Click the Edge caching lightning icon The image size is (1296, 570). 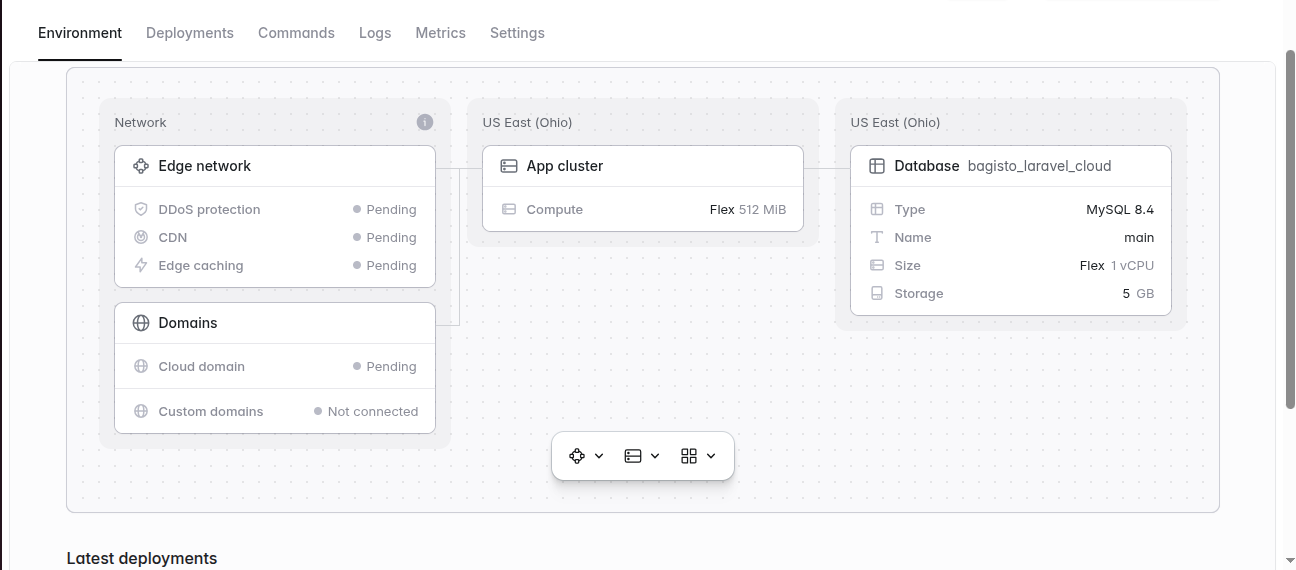click(141, 266)
